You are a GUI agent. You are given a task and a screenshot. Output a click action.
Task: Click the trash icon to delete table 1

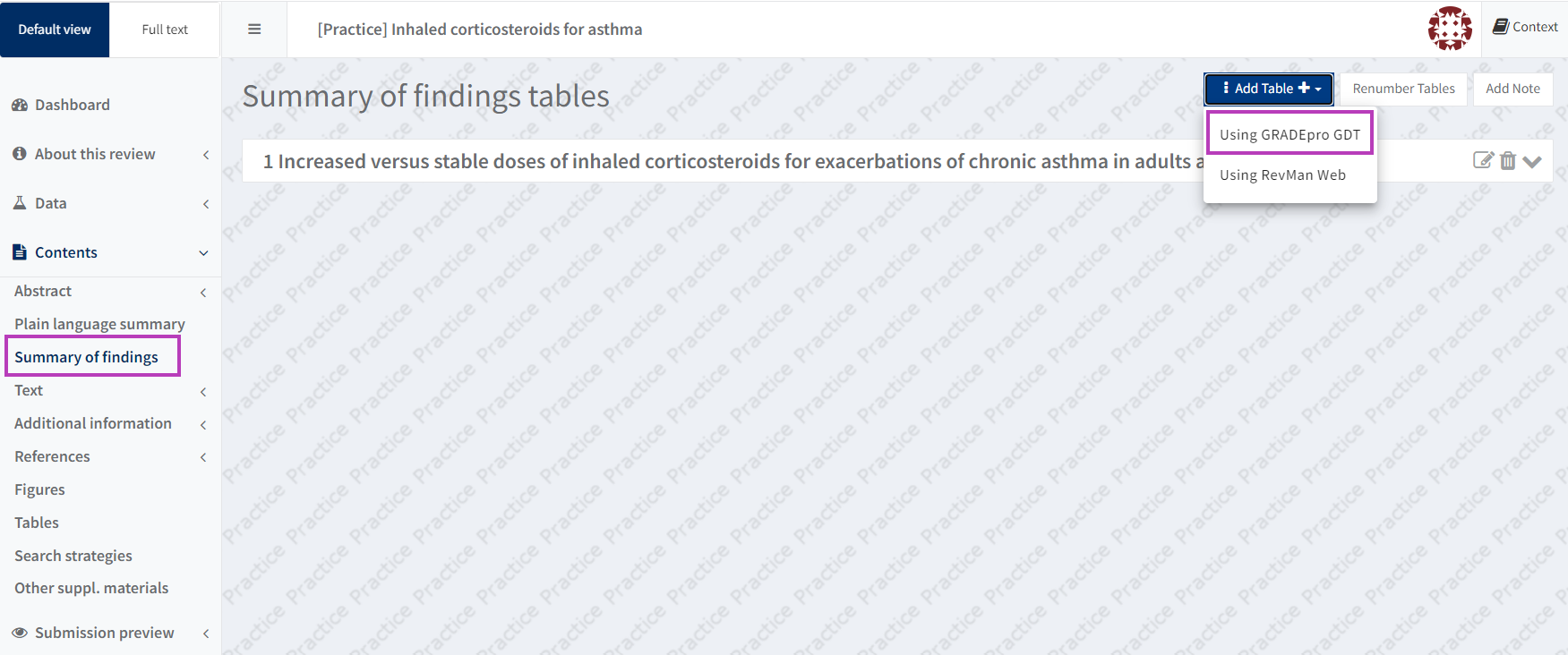[1508, 161]
